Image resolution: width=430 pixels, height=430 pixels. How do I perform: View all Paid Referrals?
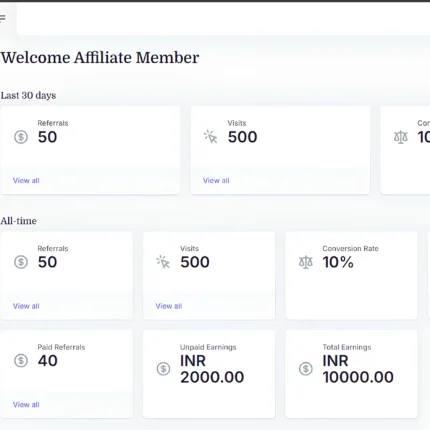click(26, 404)
